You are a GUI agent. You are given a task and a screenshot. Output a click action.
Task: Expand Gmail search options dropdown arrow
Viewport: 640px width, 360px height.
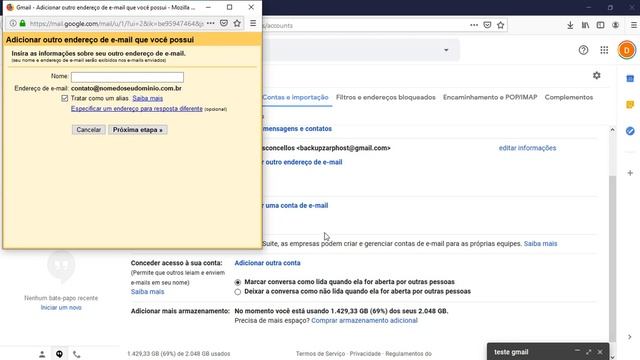[x=446, y=50]
